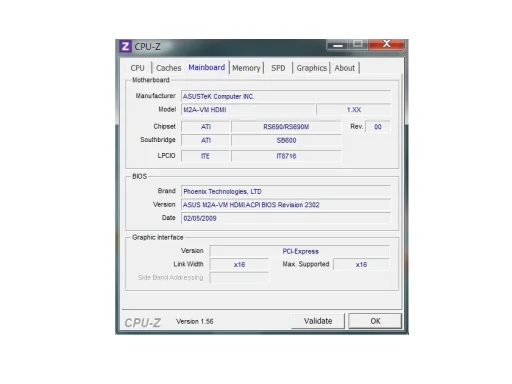Viewport: 512px width, 384px height.
Task: Open the About tab
Action: (345, 68)
